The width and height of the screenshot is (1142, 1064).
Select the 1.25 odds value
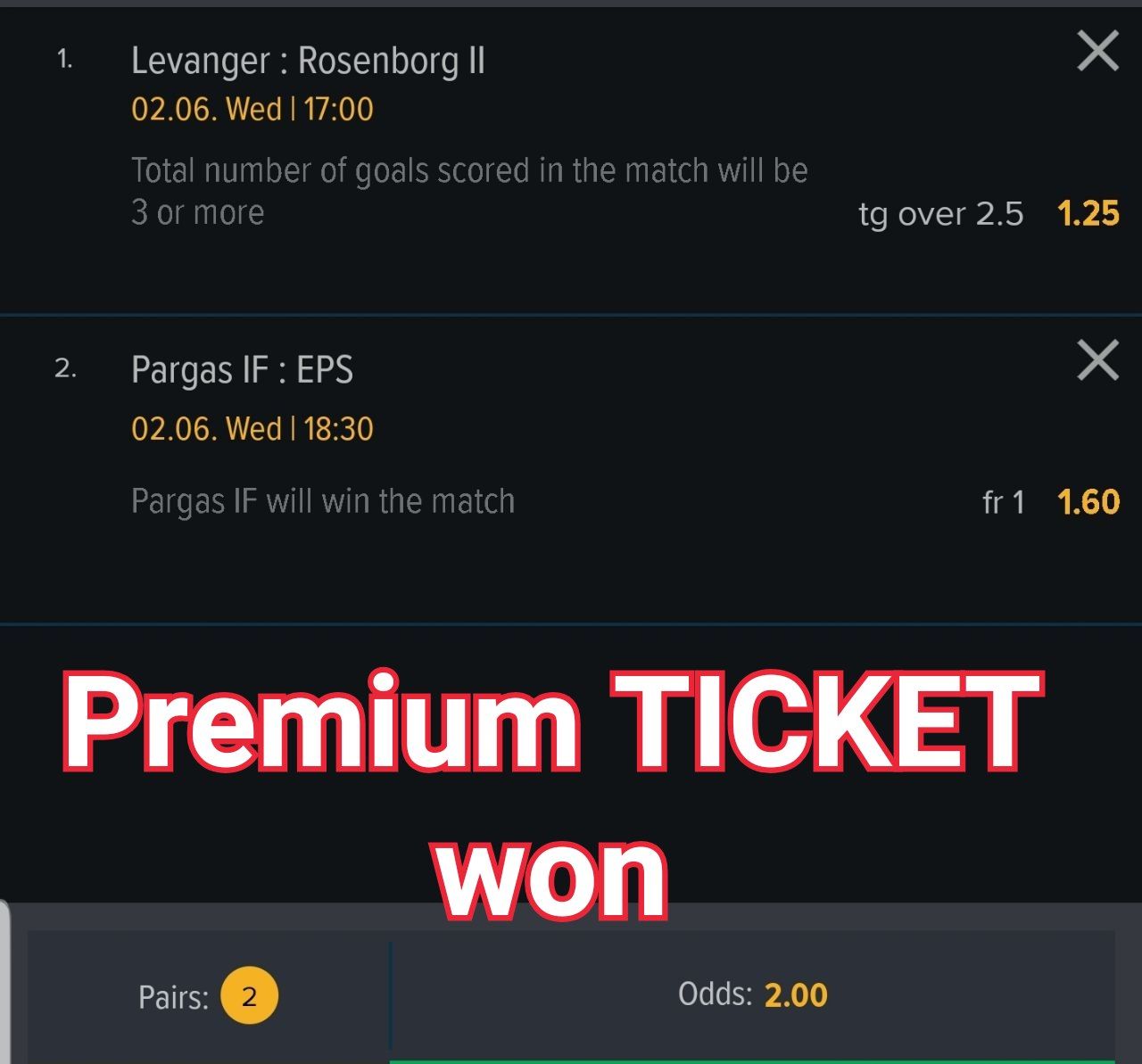click(1088, 214)
